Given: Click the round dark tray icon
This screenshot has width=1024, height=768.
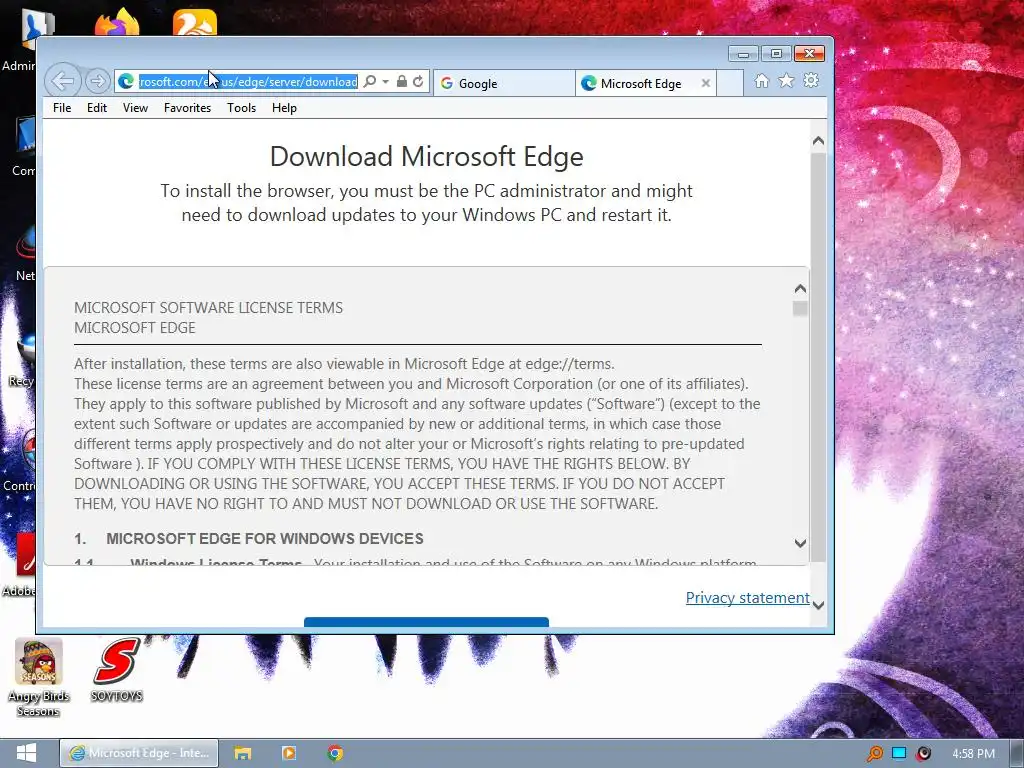Looking at the screenshot, I should [x=923, y=754].
